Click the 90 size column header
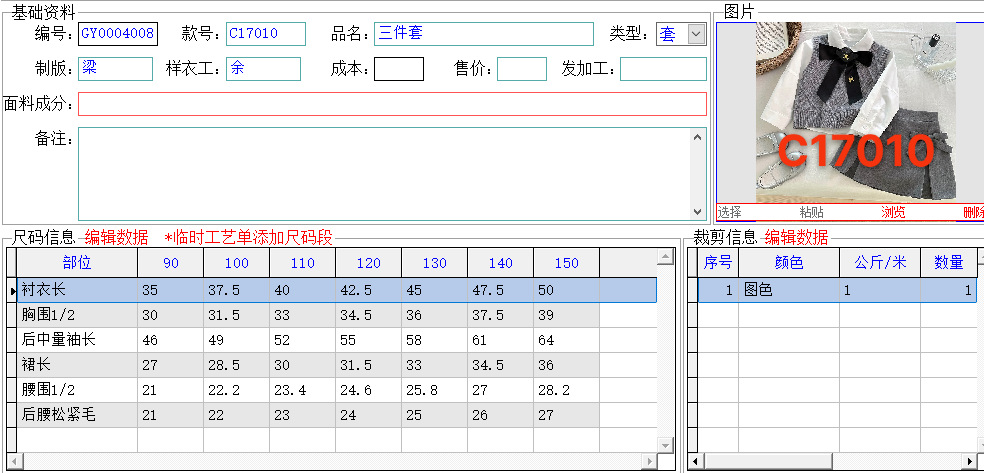 171,263
